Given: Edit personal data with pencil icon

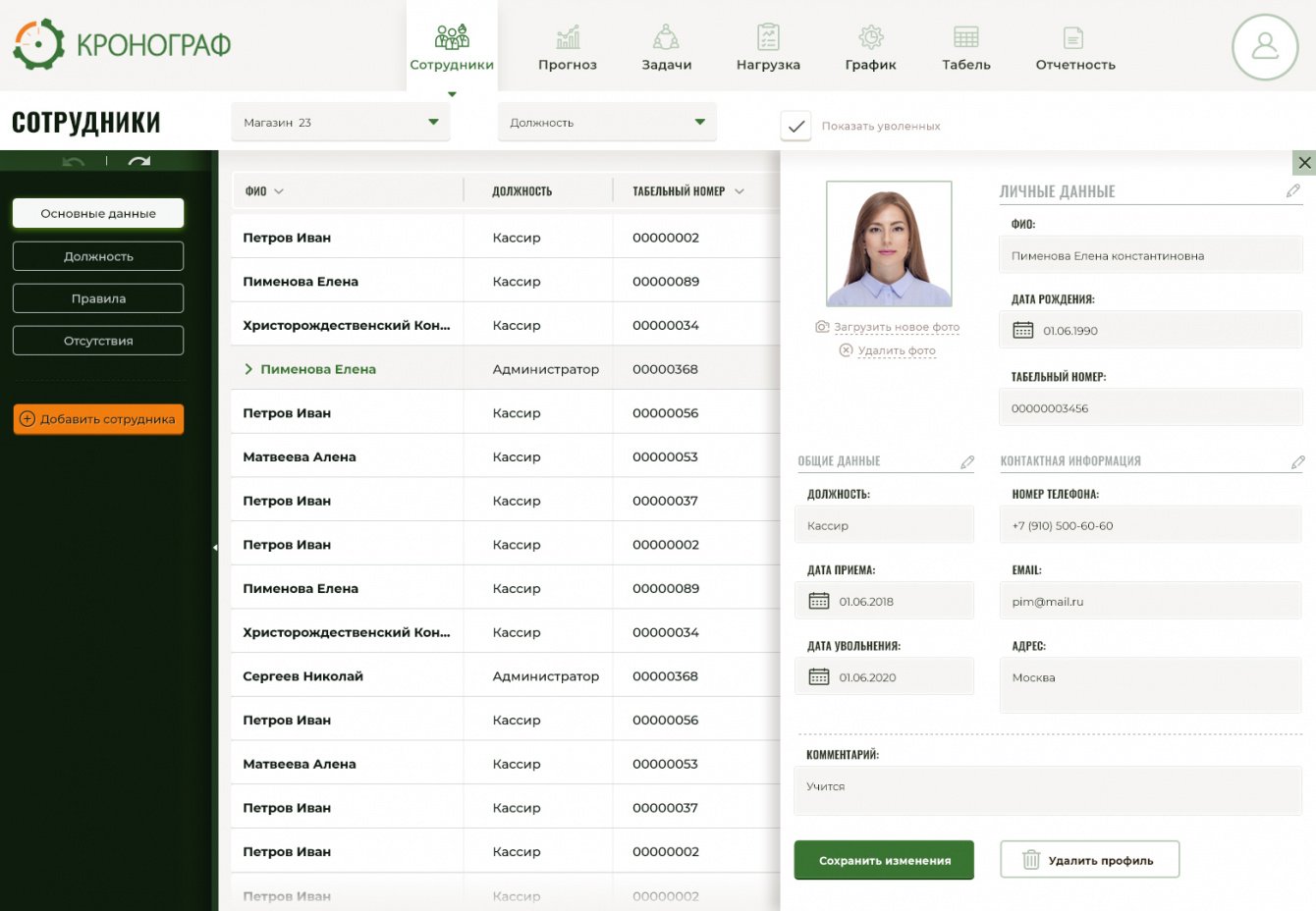Looking at the screenshot, I should click(1292, 190).
